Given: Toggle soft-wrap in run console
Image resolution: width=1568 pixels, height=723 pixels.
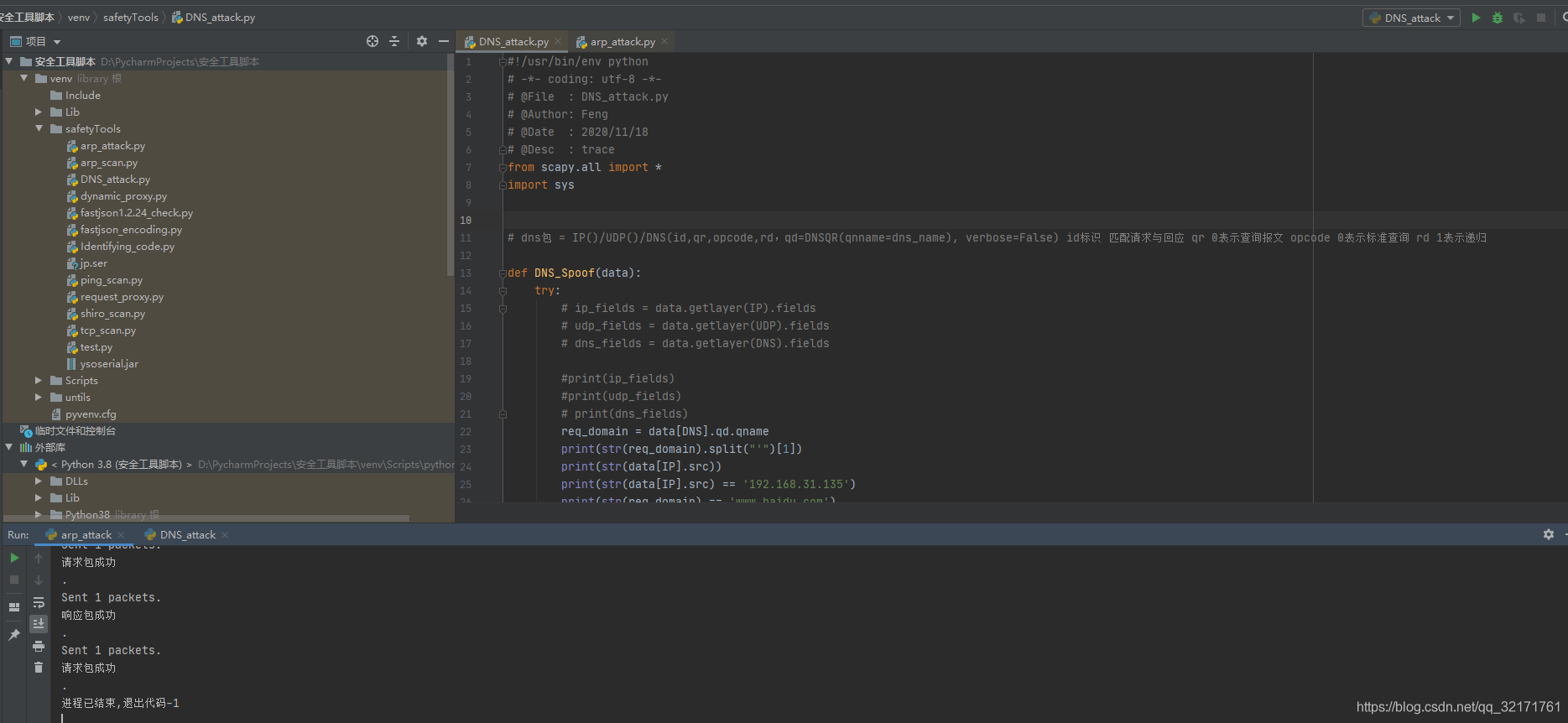Looking at the screenshot, I should tap(39, 602).
